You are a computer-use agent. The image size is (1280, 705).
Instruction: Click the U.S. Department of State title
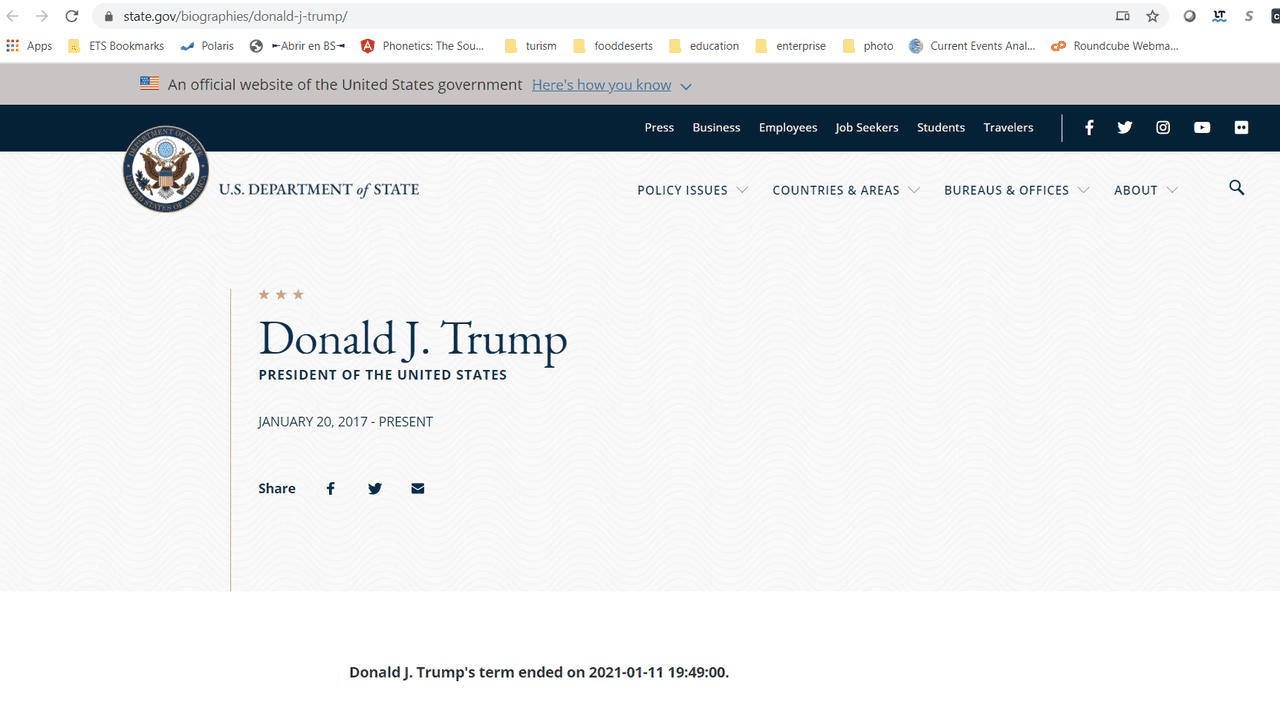click(319, 189)
